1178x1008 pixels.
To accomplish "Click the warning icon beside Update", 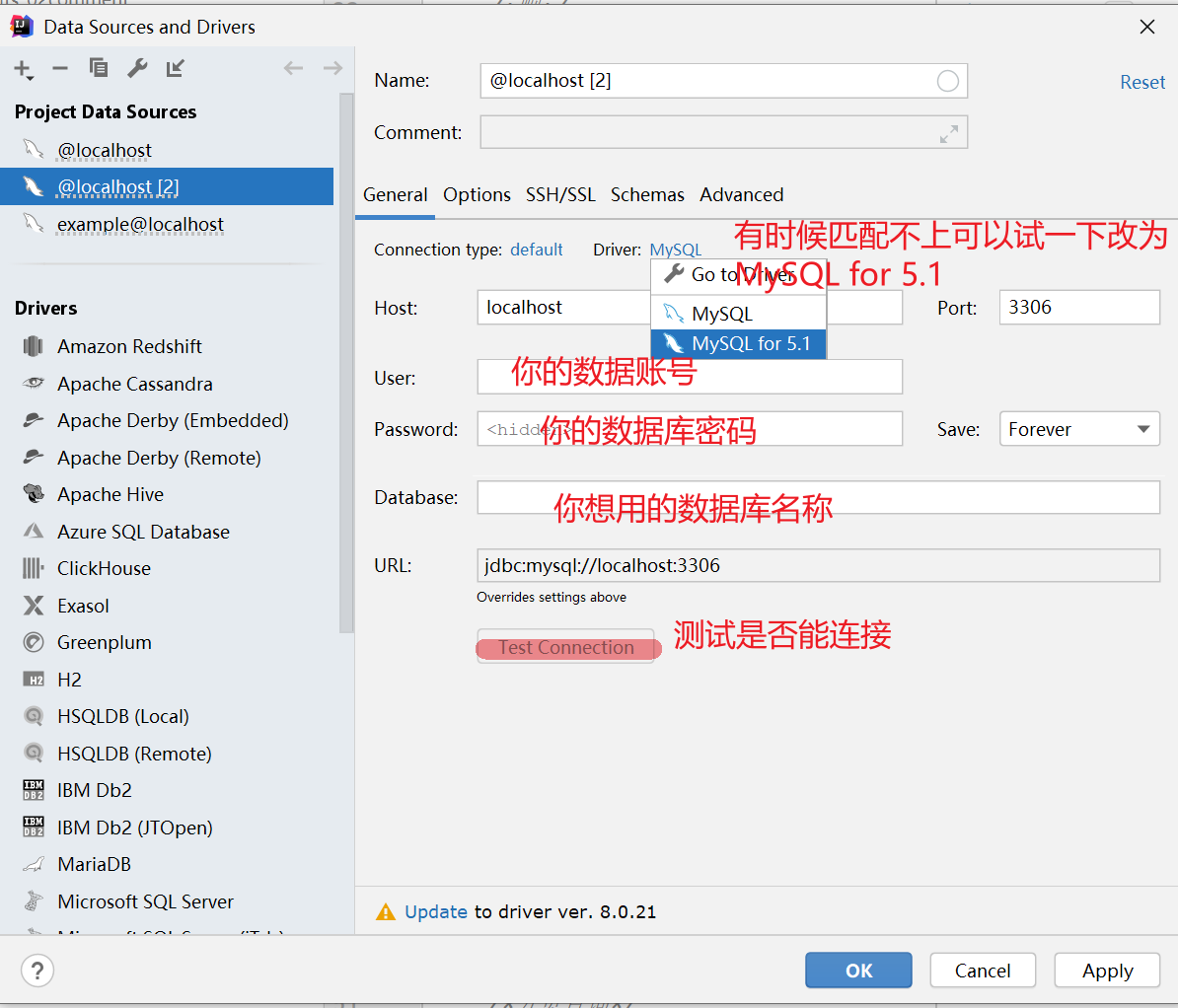I will [x=386, y=912].
